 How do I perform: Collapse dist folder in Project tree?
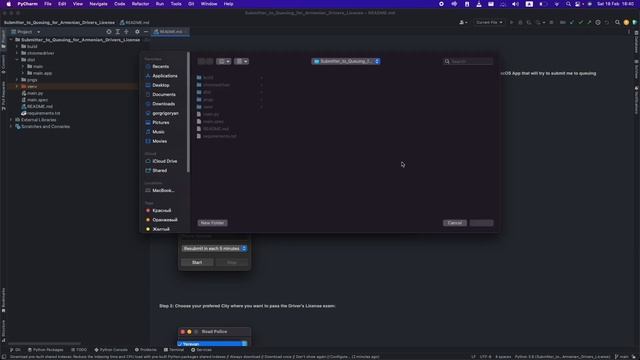coord(17,60)
